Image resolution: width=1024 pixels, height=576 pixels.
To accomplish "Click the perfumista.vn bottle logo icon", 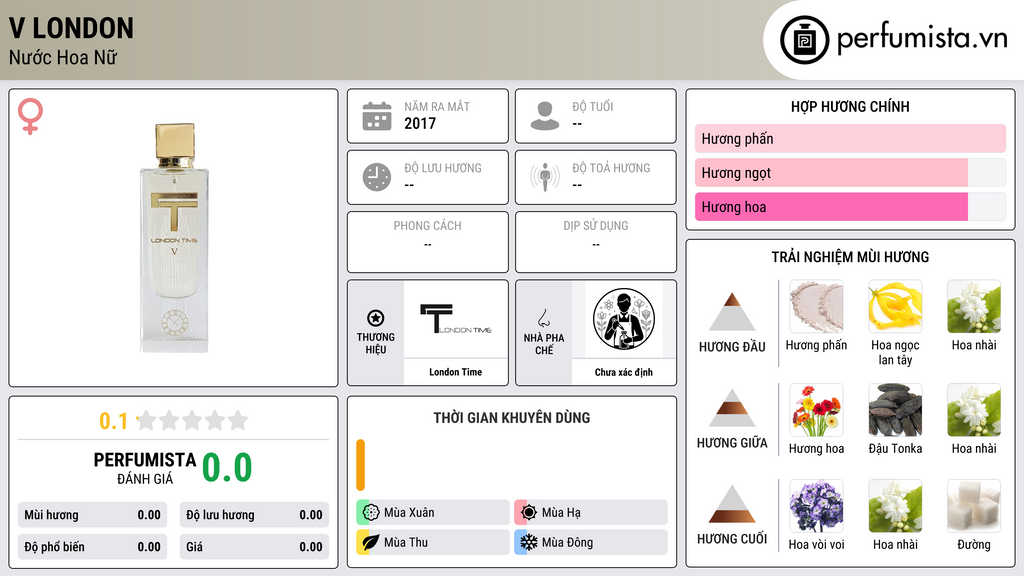I will [805, 40].
